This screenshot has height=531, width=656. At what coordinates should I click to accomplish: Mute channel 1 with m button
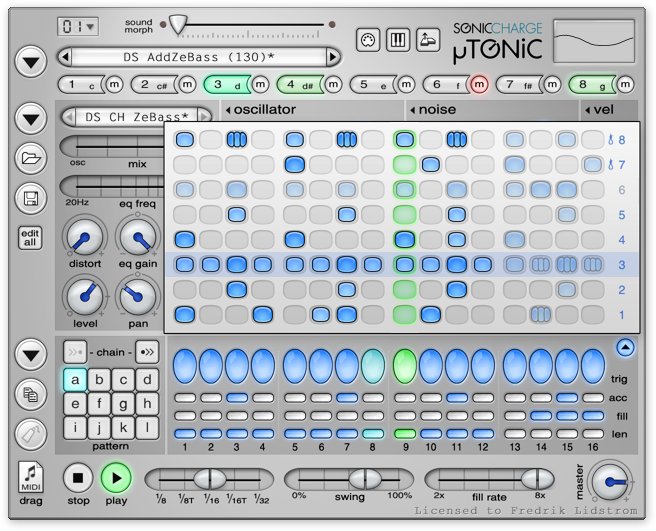tap(114, 85)
